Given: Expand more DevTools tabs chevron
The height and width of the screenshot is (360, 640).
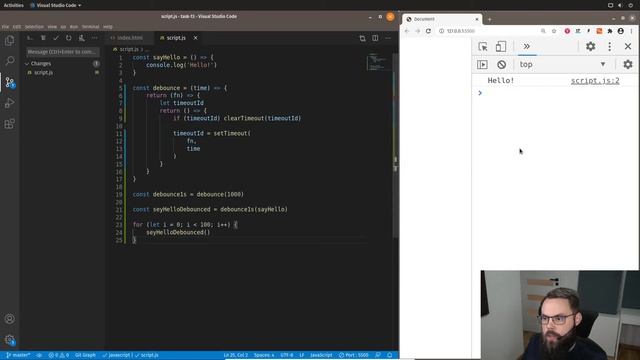Looking at the screenshot, I should point(527,47).
